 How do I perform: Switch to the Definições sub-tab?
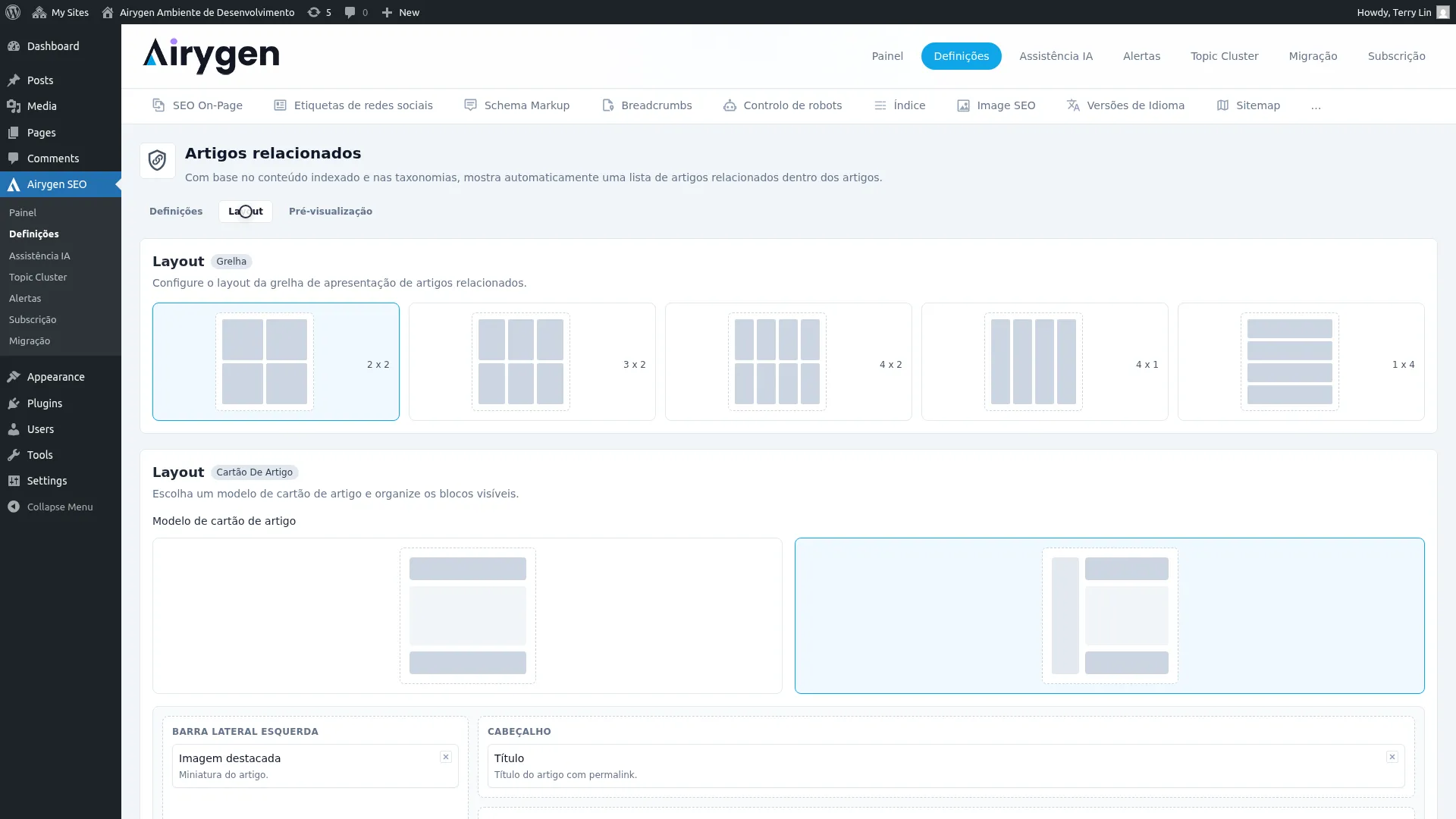176,212
